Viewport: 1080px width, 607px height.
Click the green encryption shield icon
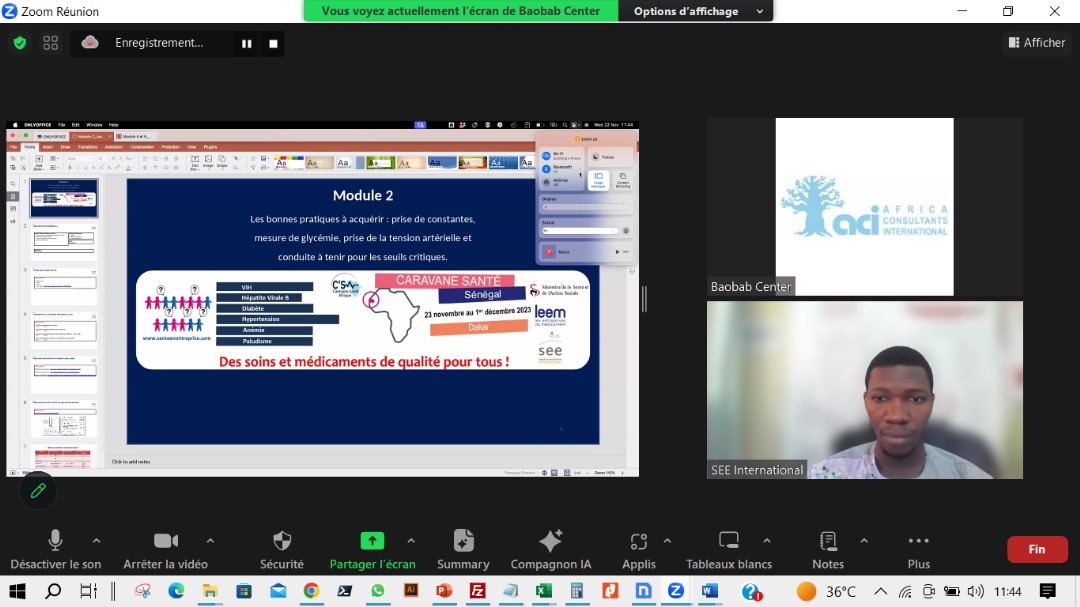(19, 43)
